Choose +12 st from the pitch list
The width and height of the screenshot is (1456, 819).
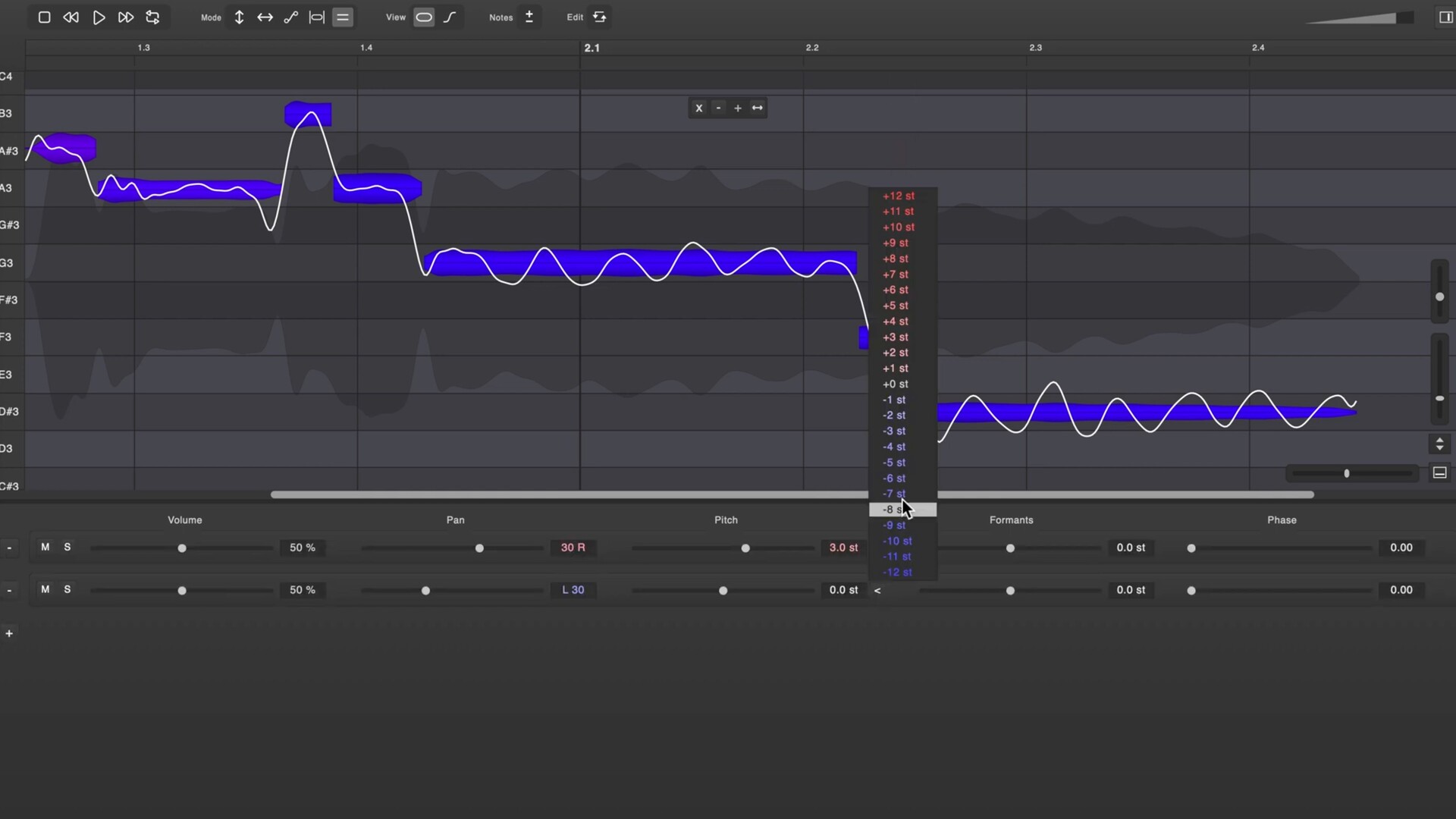(x=899, y=196)
